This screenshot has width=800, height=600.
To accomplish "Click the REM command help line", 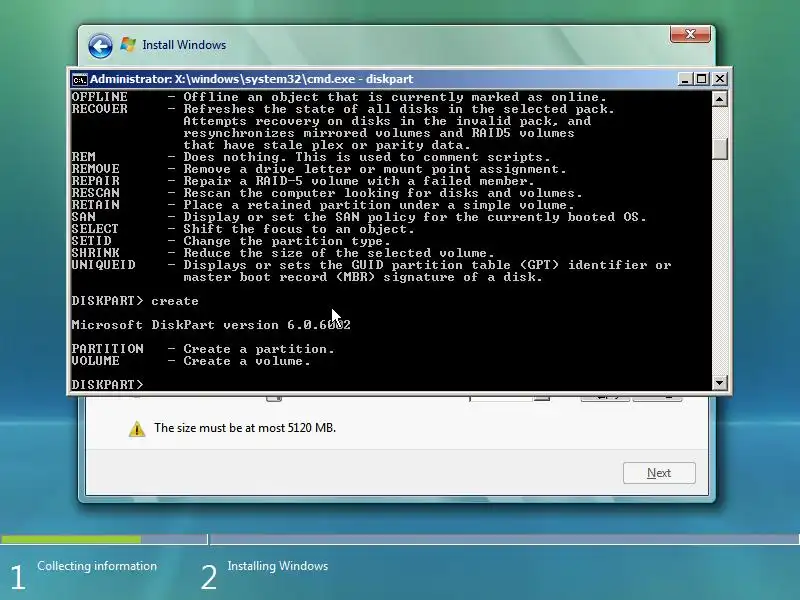I will [311, 157].
